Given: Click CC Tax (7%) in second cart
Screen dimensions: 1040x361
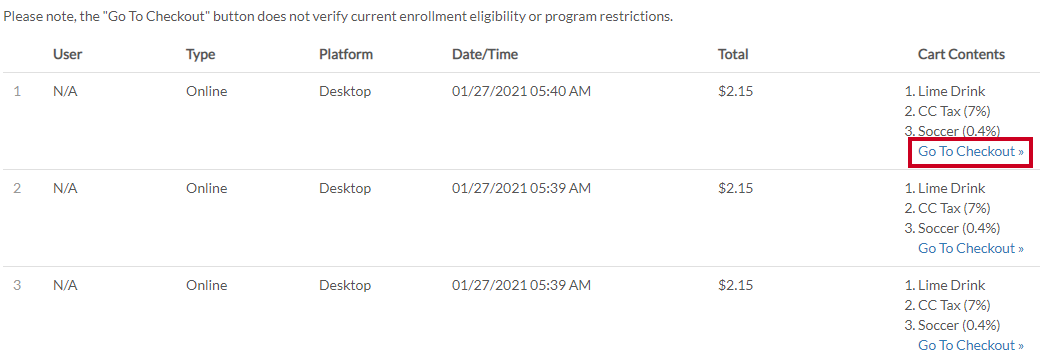Looking at the screenshot, I should (947, 208).
